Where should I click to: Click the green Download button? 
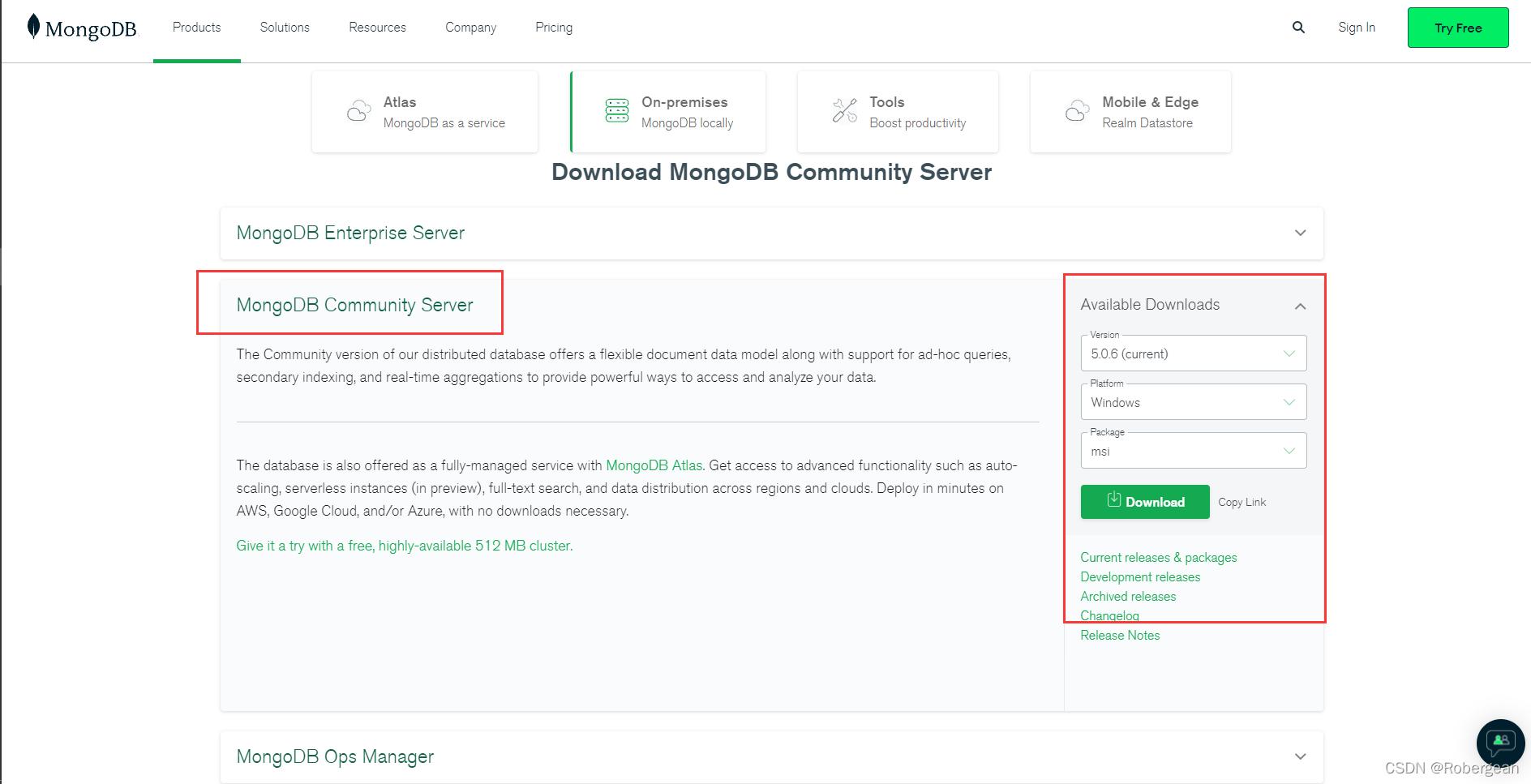[x=1144, y=502]
